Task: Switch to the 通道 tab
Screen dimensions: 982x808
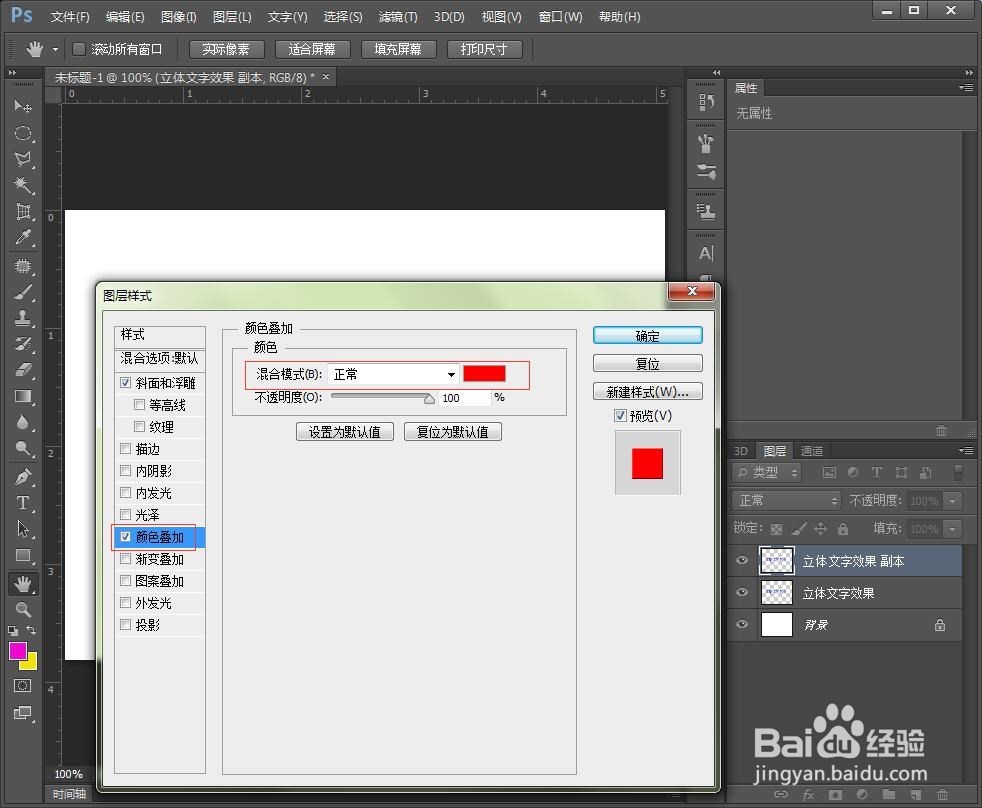Action: (811, 450)
